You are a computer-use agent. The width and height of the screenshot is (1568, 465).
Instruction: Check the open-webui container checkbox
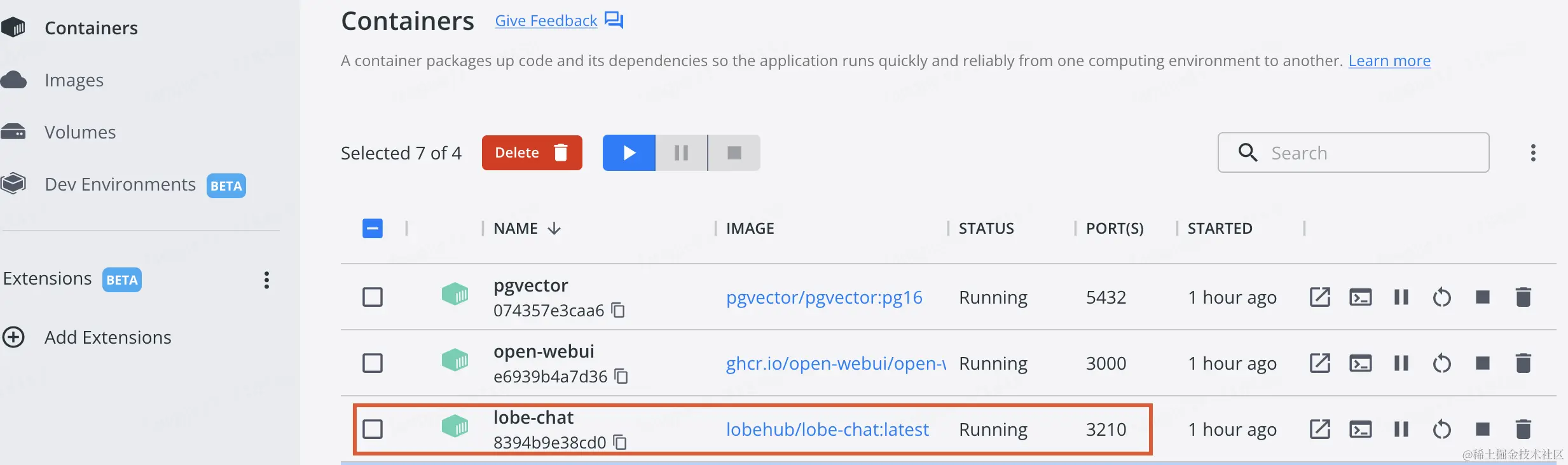pyautogui.click(x=373, y=363)
